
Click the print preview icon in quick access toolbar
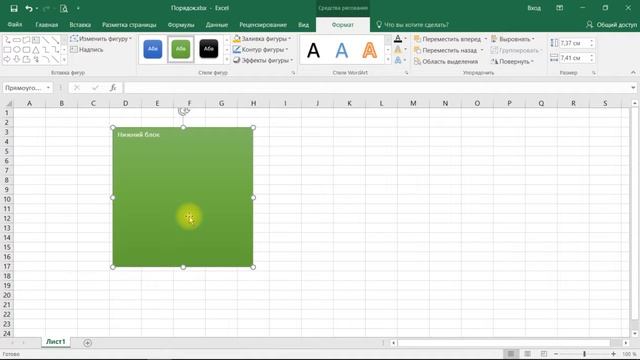[63, 8]
